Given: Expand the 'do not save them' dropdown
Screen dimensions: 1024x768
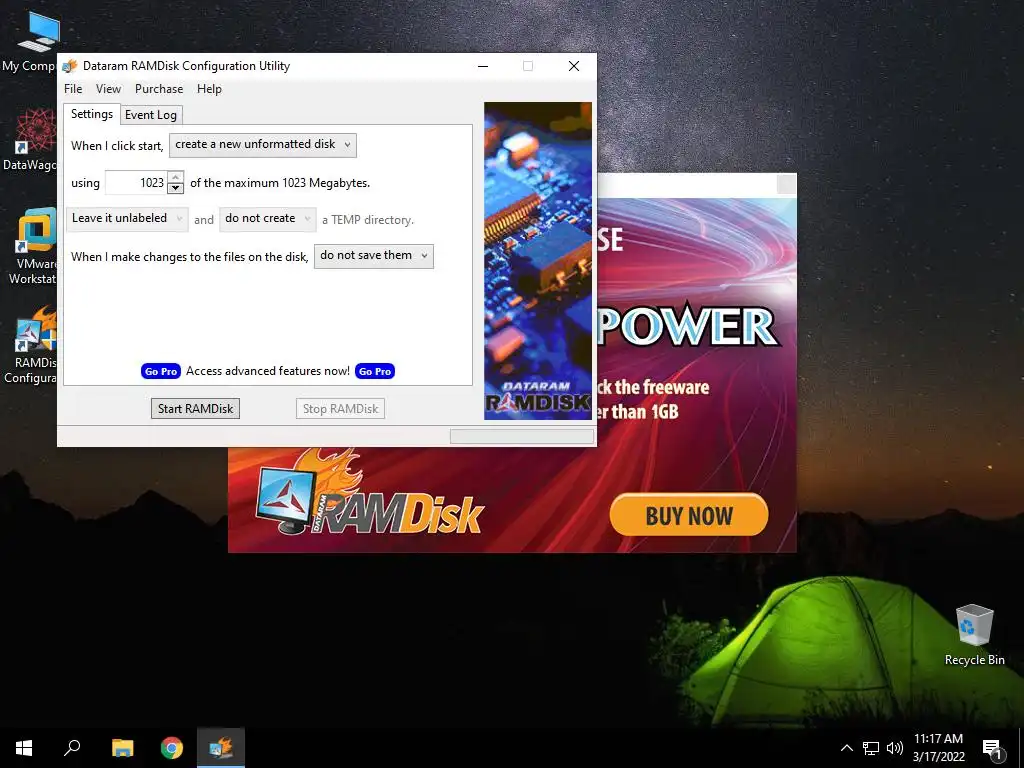Looking at the screenshot, I should point(374,255).
